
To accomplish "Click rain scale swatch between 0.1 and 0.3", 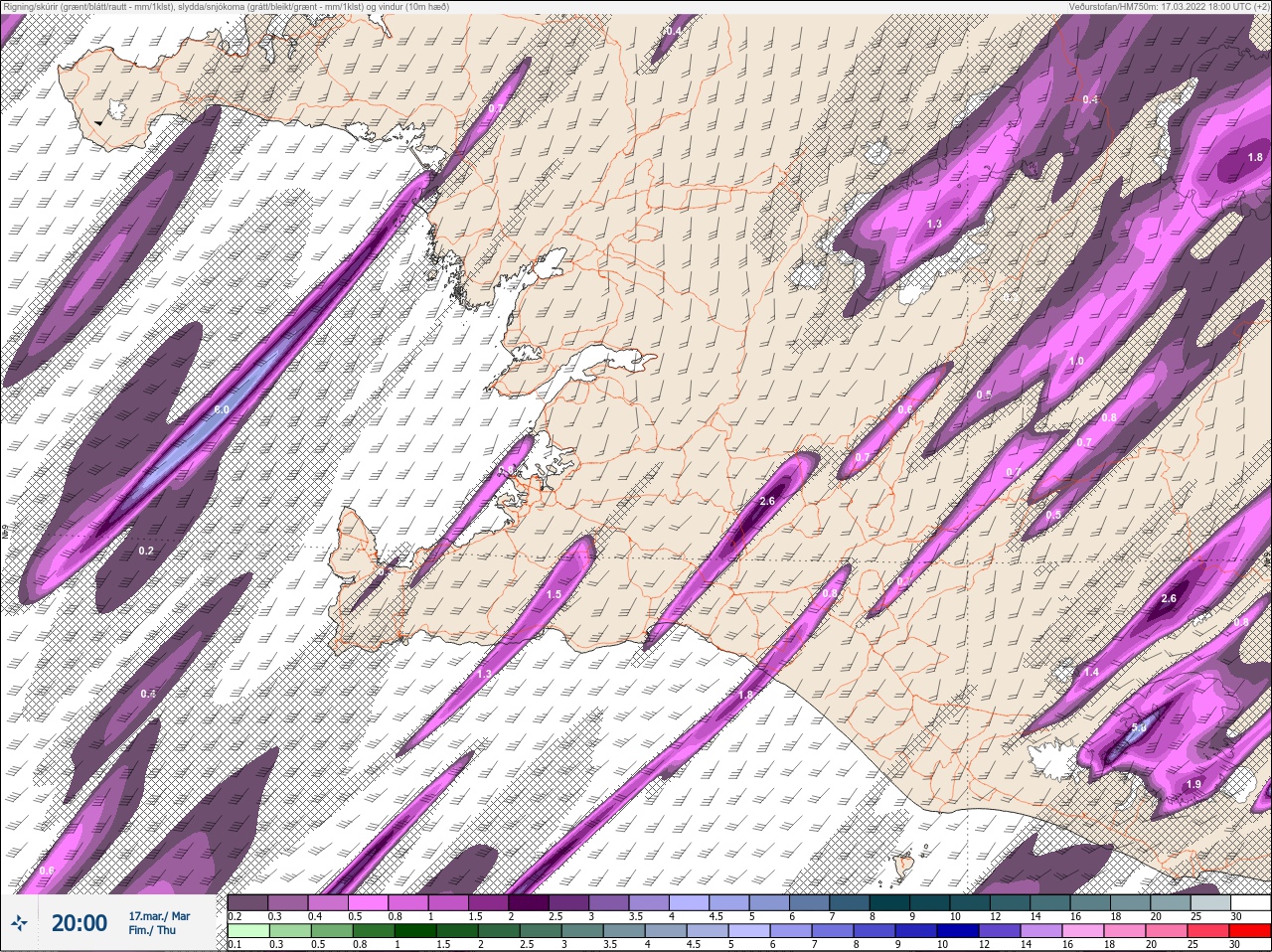I will pos(248,931).
